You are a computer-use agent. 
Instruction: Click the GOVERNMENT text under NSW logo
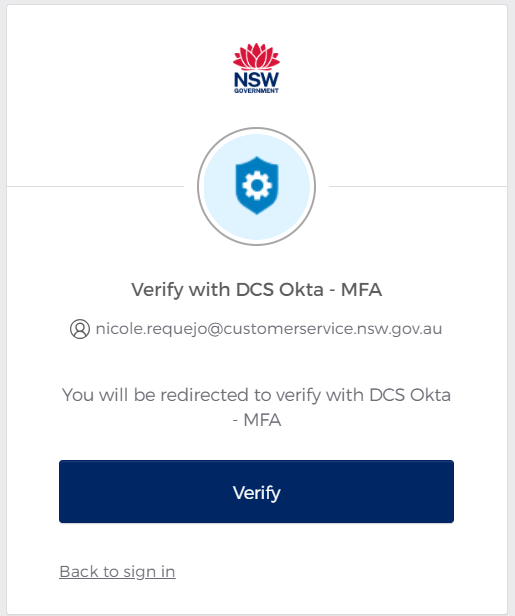coord(256,91)
